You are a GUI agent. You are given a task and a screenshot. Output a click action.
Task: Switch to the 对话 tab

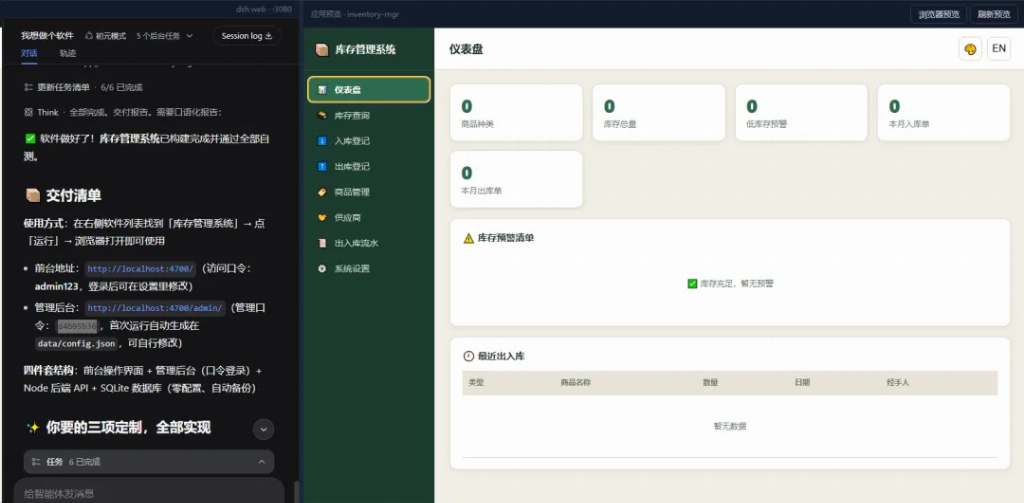(29, 53)
